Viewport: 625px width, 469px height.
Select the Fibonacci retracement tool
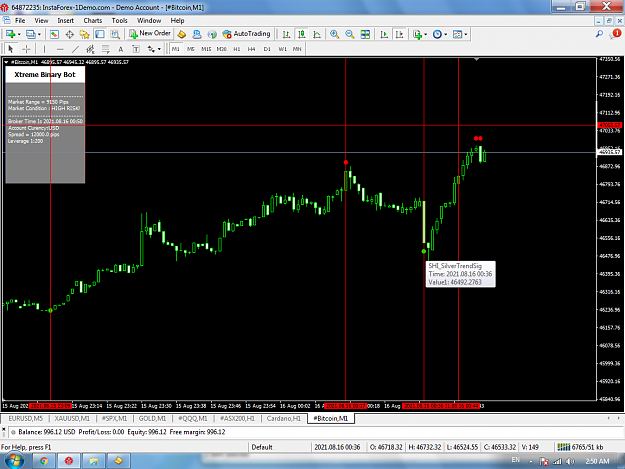coord(106,49)
